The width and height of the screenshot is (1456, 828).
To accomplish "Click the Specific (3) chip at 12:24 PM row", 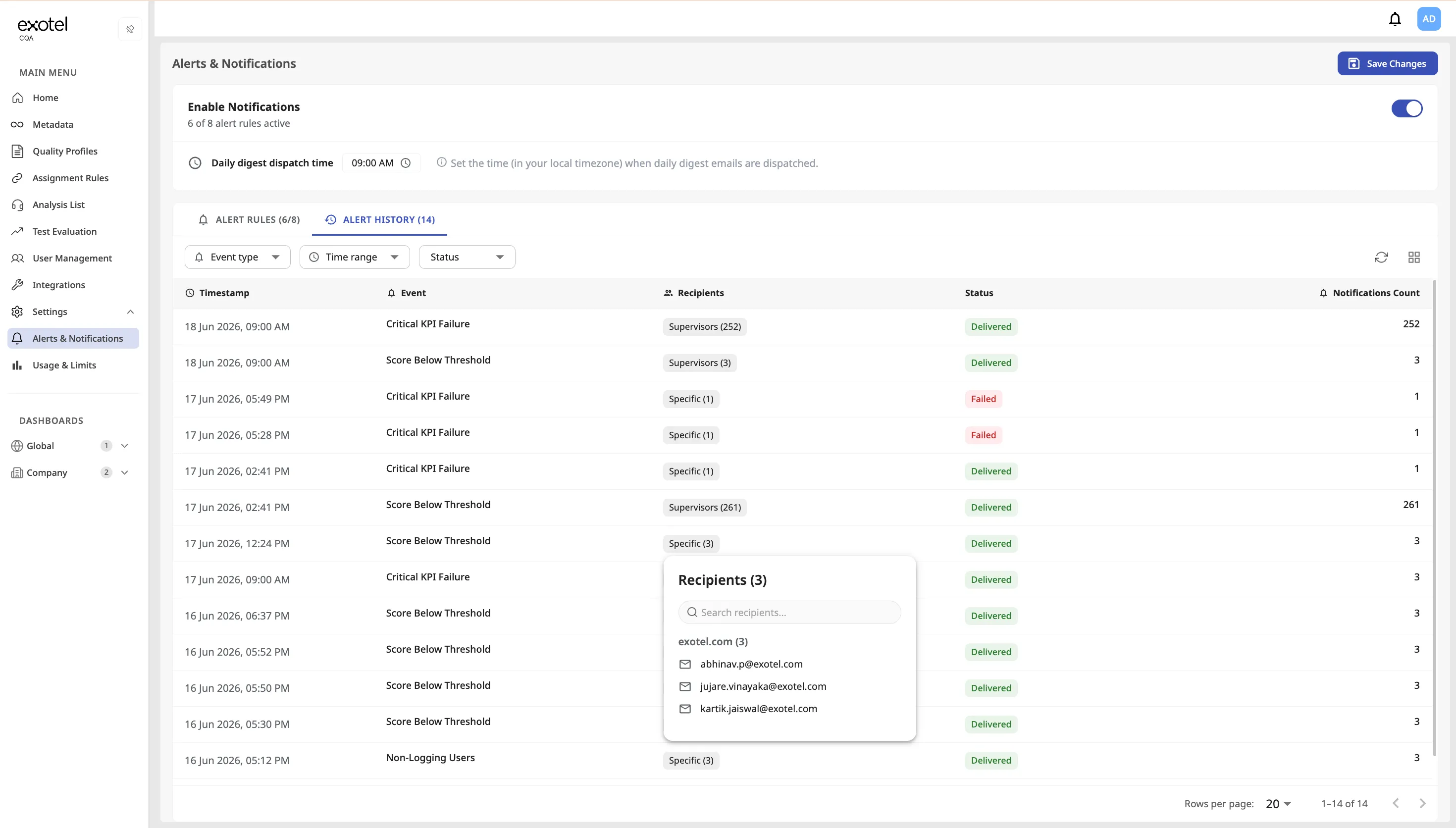I will click(691, 544).
